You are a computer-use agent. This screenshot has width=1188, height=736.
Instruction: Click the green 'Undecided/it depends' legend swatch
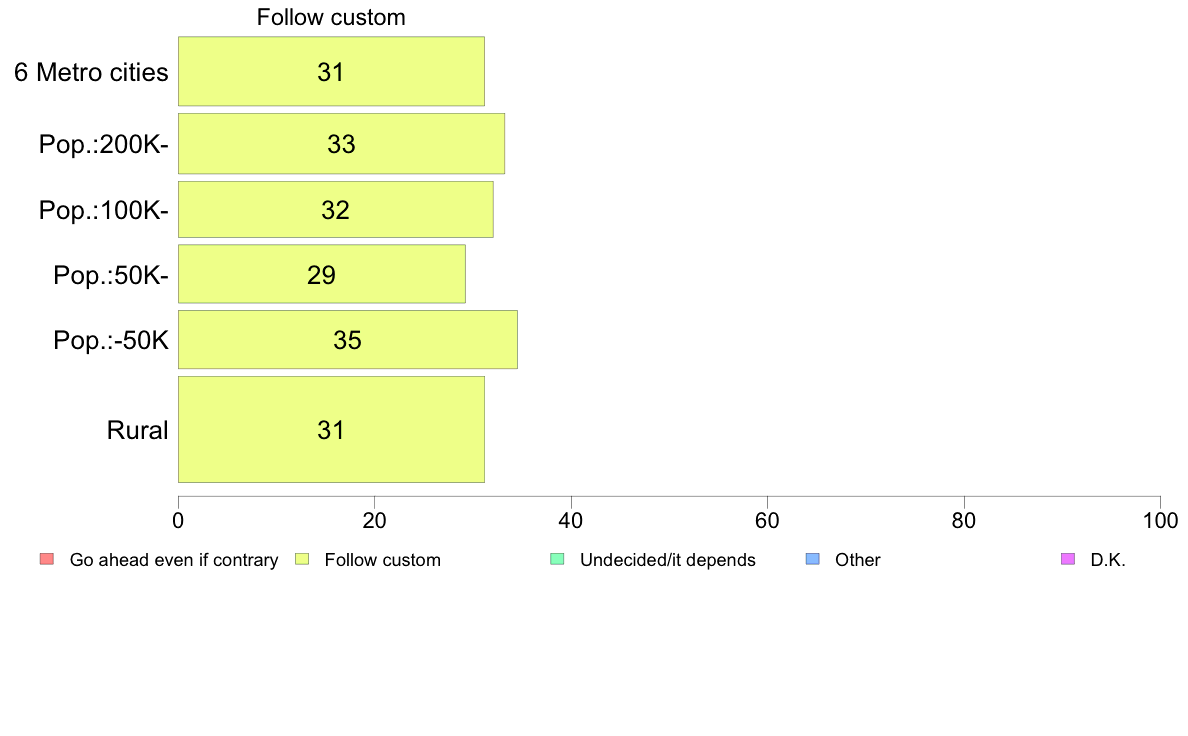(558, 559)
